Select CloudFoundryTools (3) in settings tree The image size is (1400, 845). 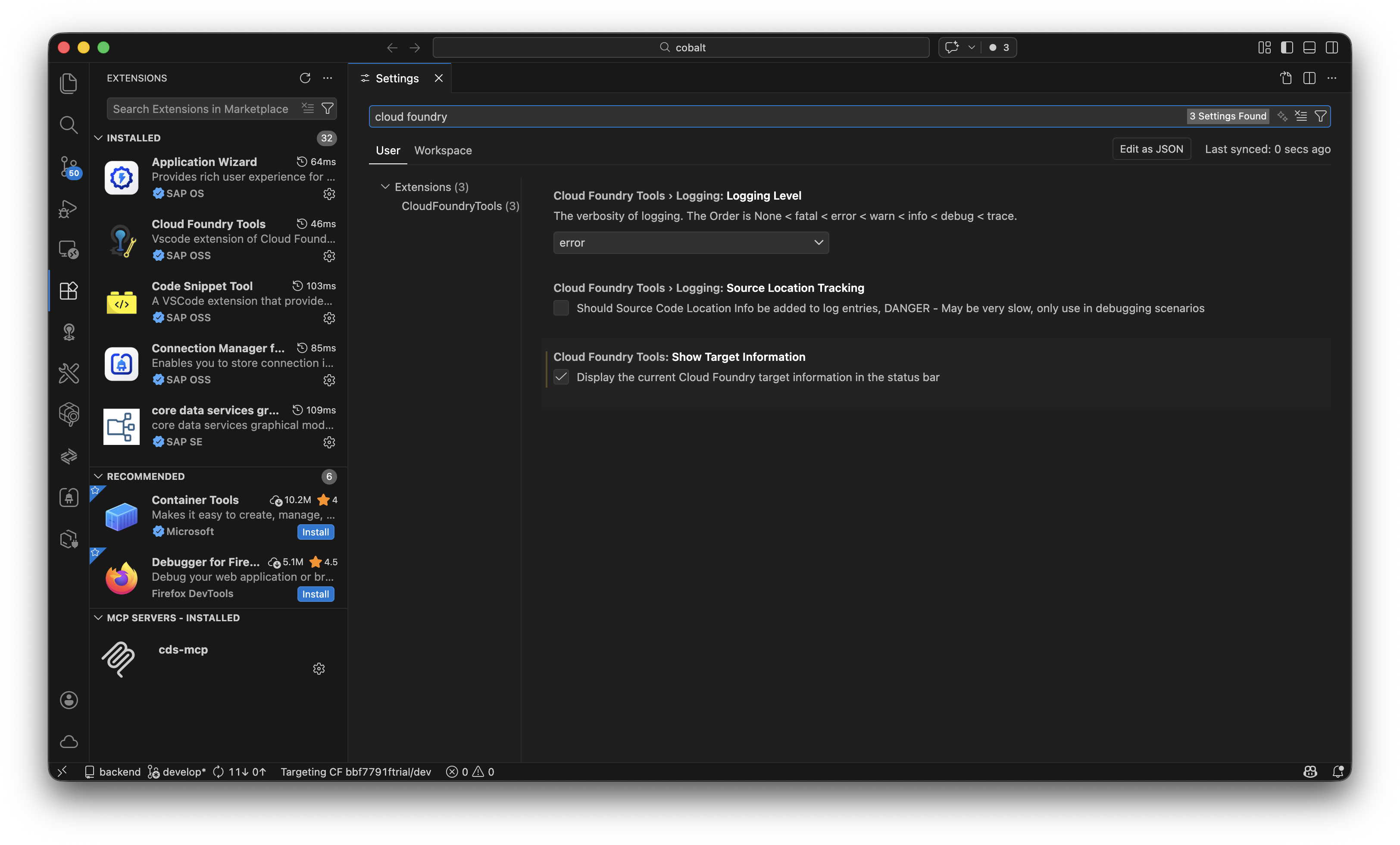pos(459,206)
